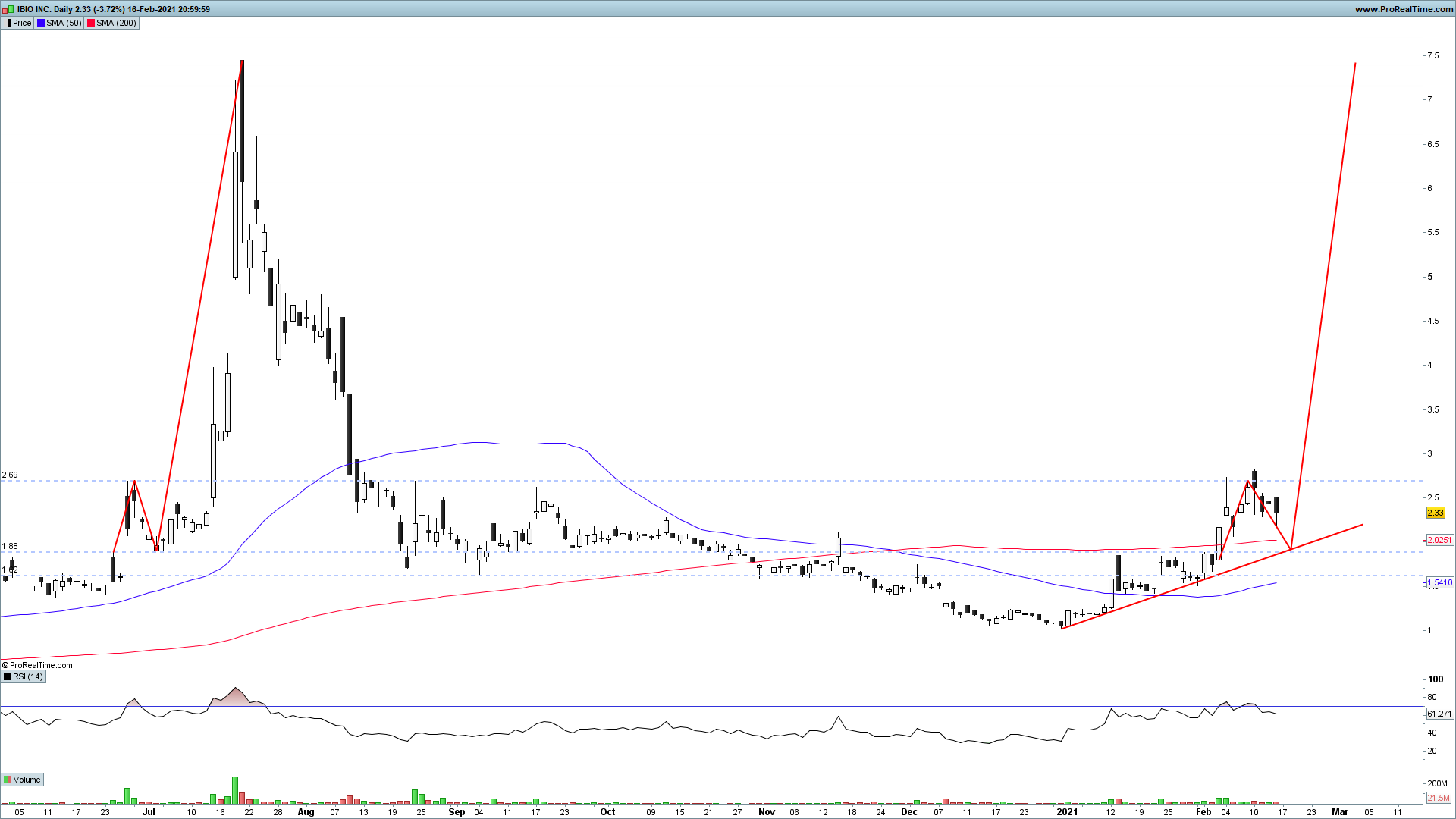Click the Volume panel label icon
Screen dimensions: 1456x819
[8, 780]
